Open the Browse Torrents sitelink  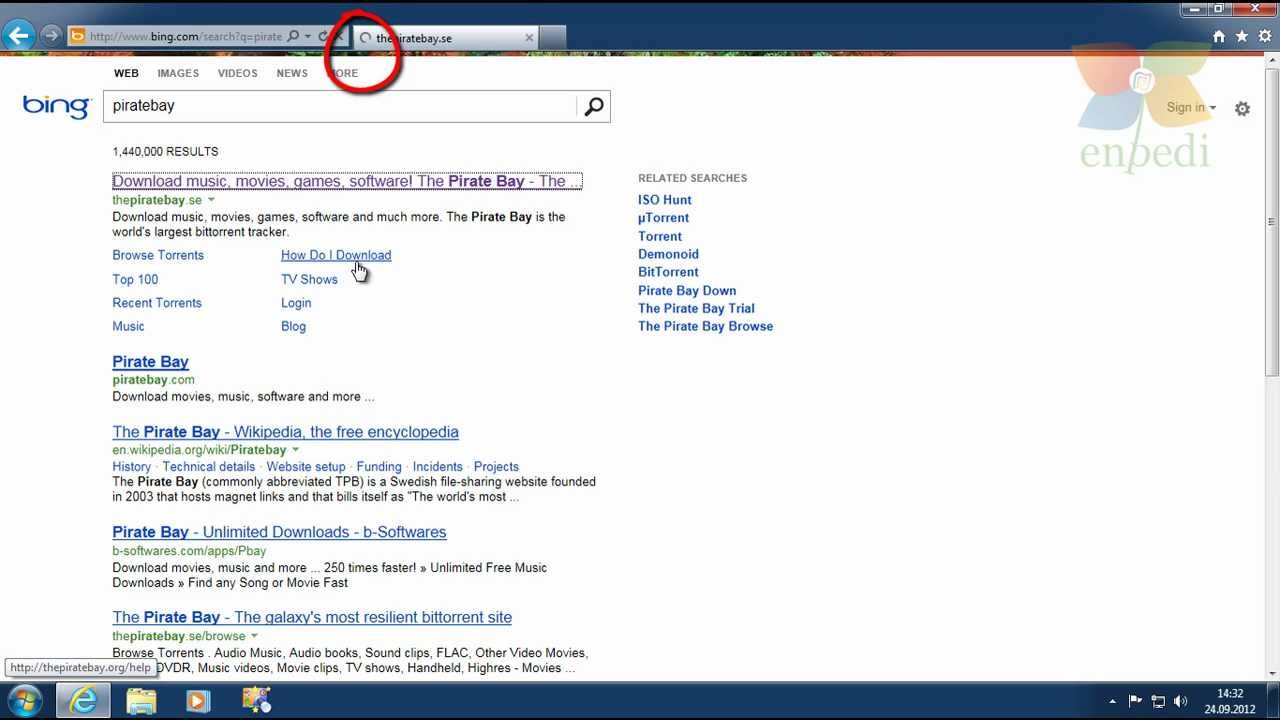pos(158,255)
